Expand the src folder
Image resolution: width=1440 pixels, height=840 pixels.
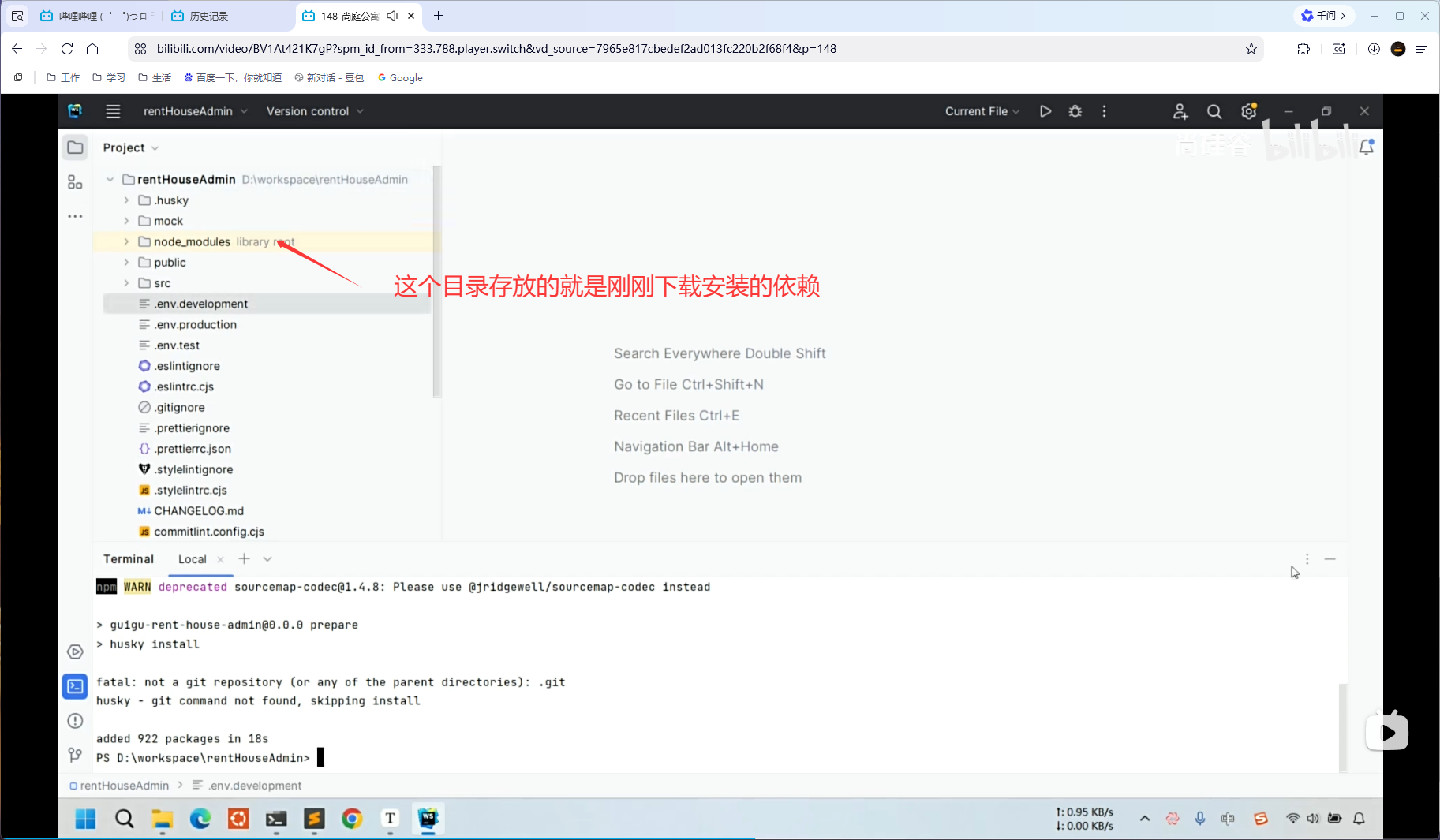[126, 283]
